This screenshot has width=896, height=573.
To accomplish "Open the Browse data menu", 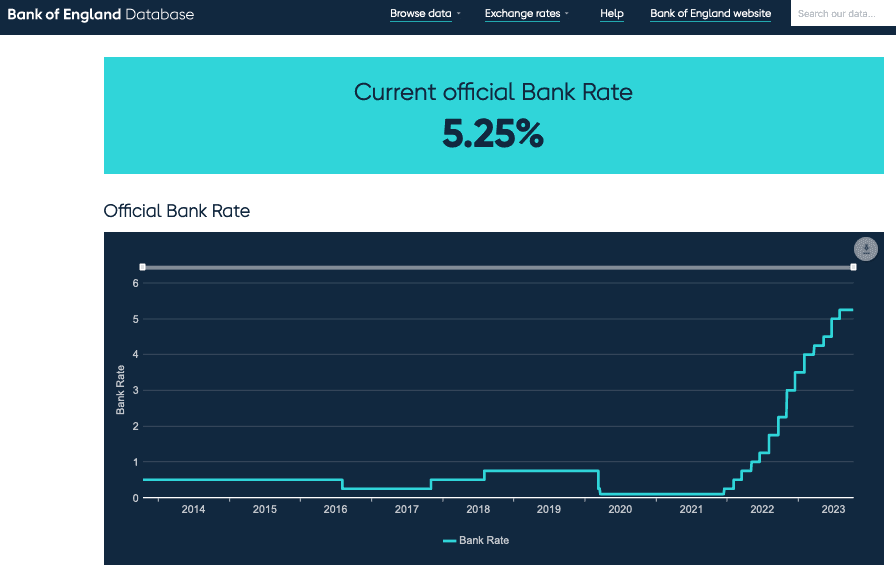I will (x=420, y=14).
